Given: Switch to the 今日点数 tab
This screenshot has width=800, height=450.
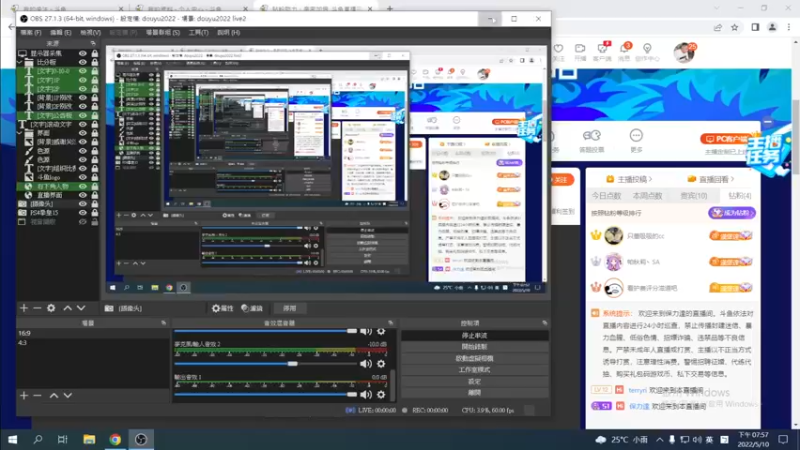Looking at the screenshot, I should (606, 196).
